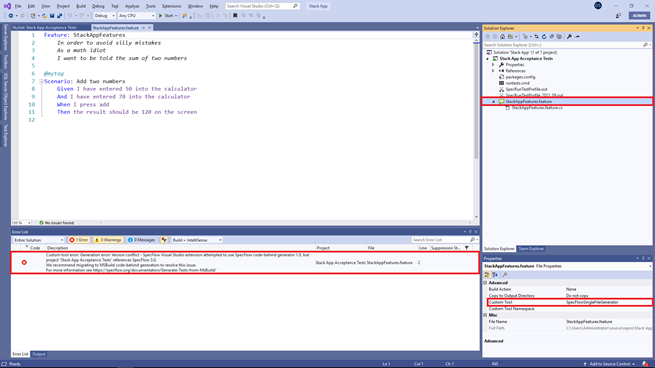Switch to the Team Explorer tab
The image size is (655, 368).
(x=531, y=249)
